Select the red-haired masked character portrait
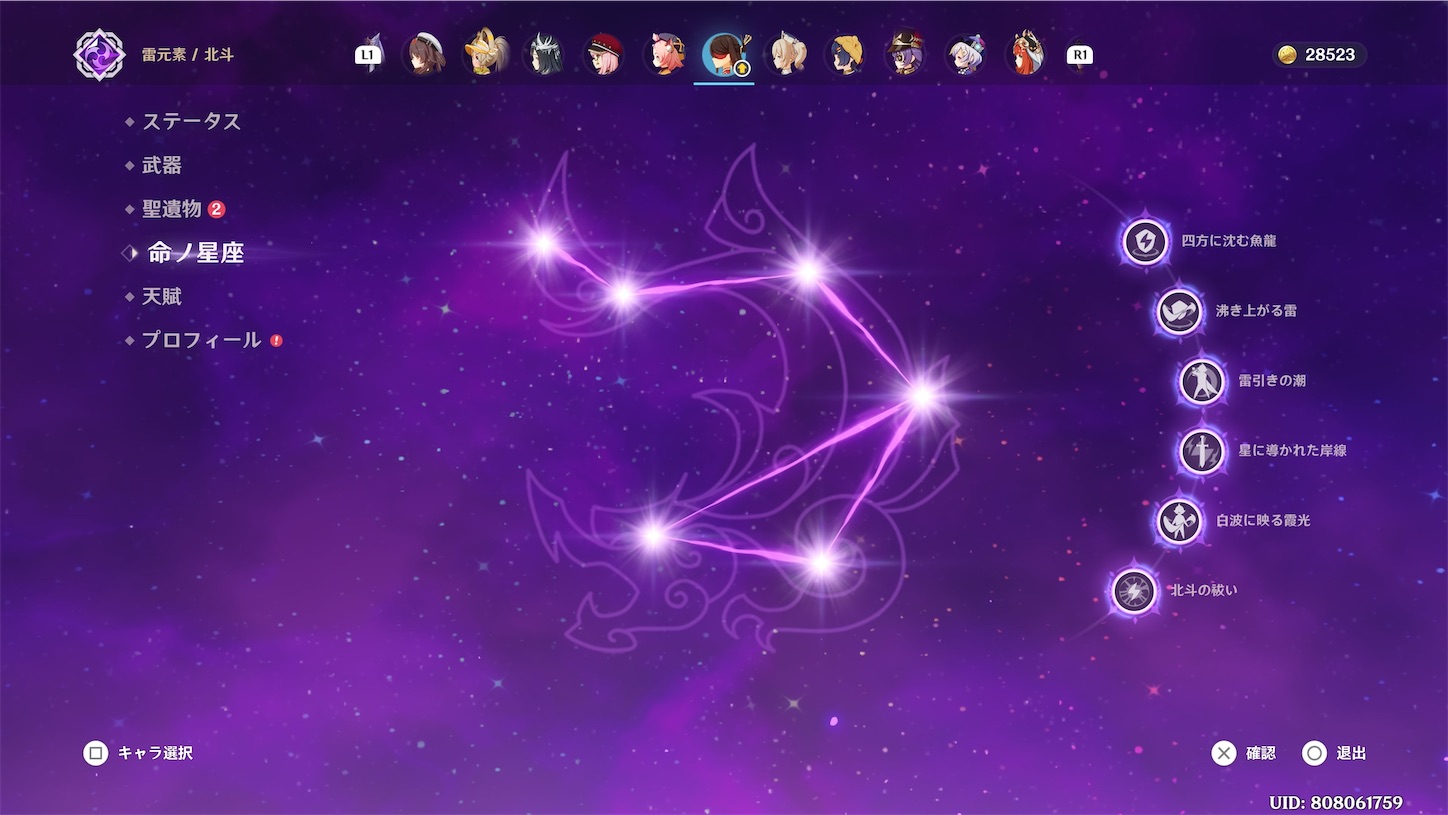Viewport: 1448px width, 815px height. (x=1026, y=54)
